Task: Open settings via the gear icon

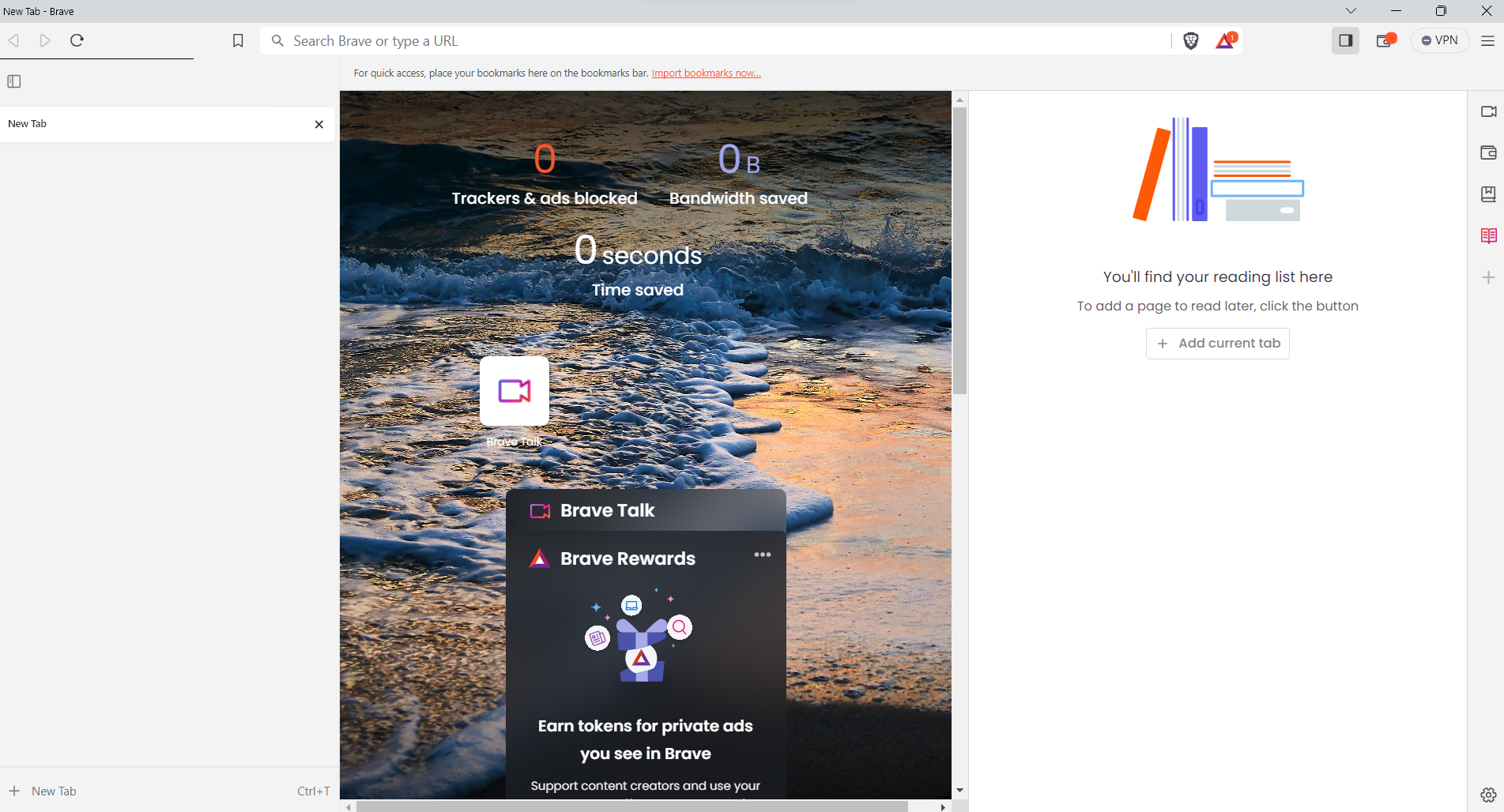Action: (x=1489, y=795)
